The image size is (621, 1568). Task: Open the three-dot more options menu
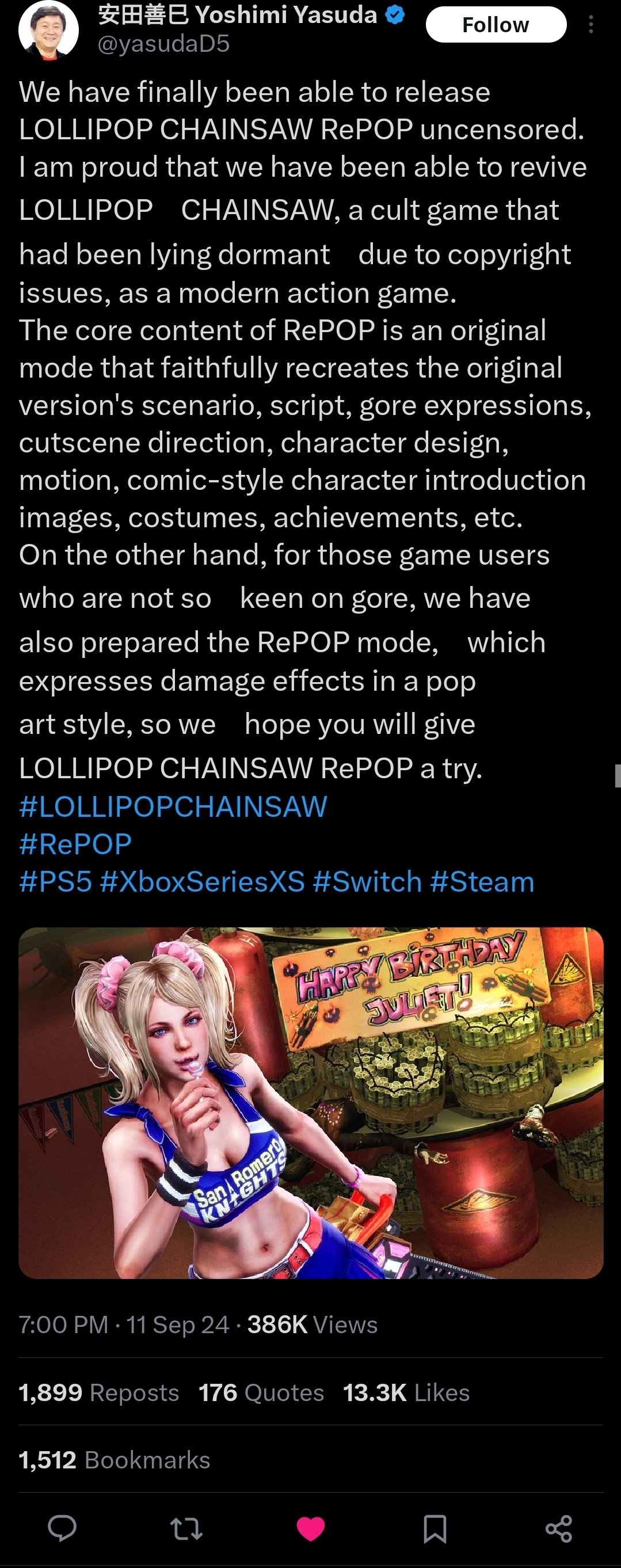(590, 24)
